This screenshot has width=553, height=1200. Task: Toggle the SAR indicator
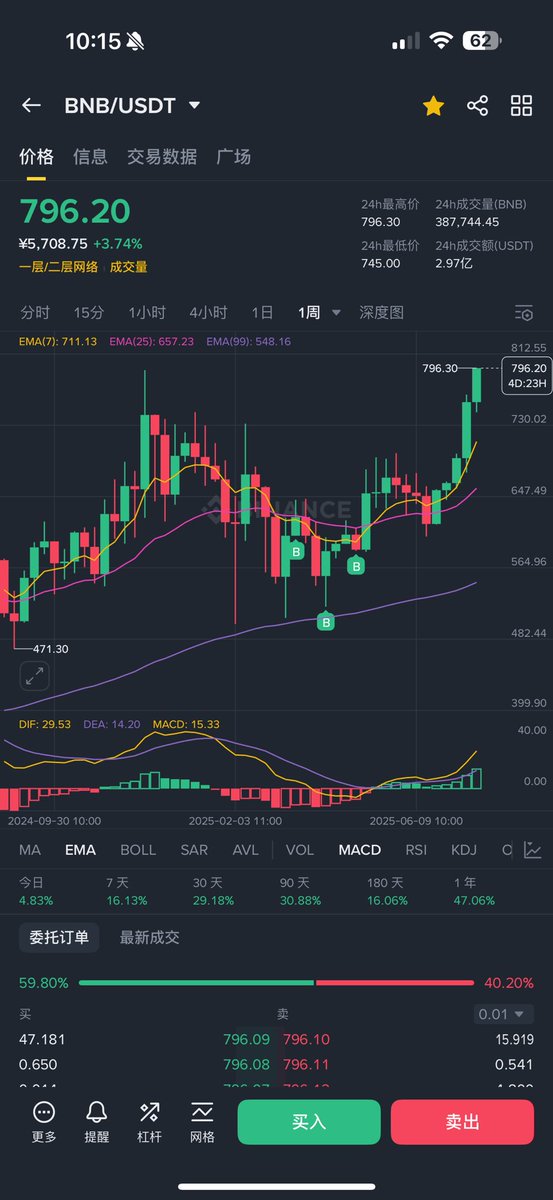pos(194,850)
